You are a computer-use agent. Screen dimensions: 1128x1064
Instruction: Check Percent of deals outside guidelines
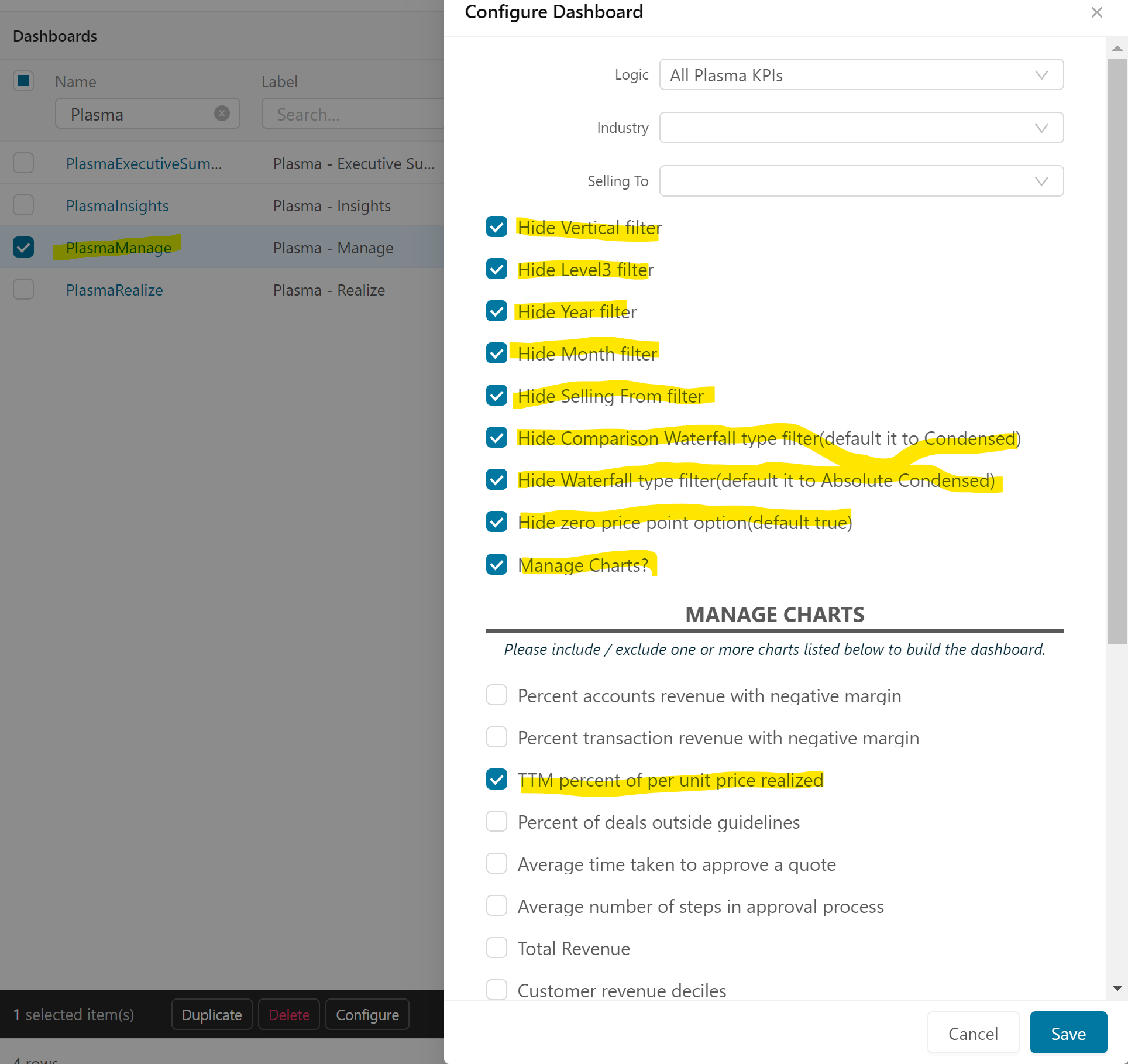497,822
